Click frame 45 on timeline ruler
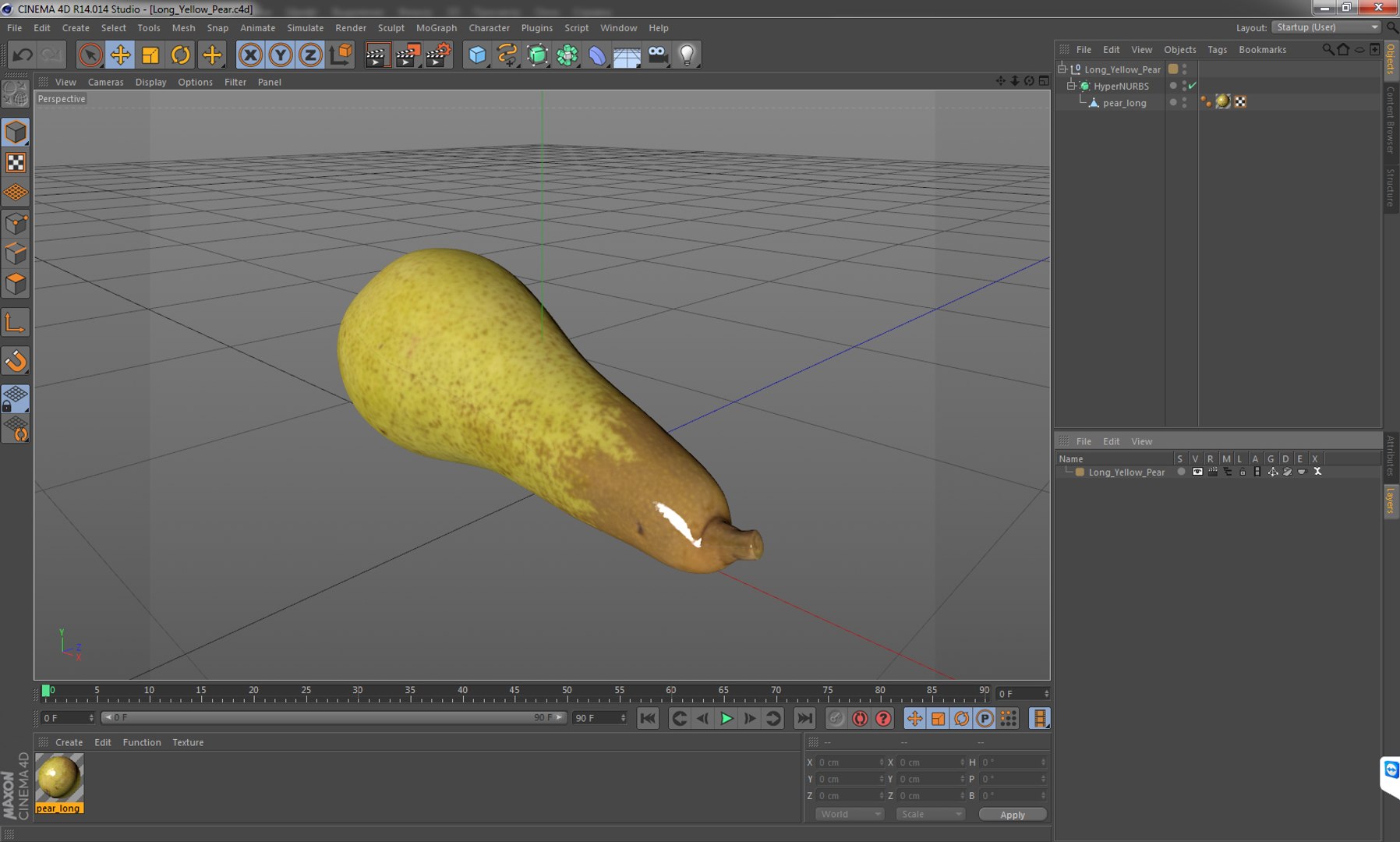 (x=514, y=691)
